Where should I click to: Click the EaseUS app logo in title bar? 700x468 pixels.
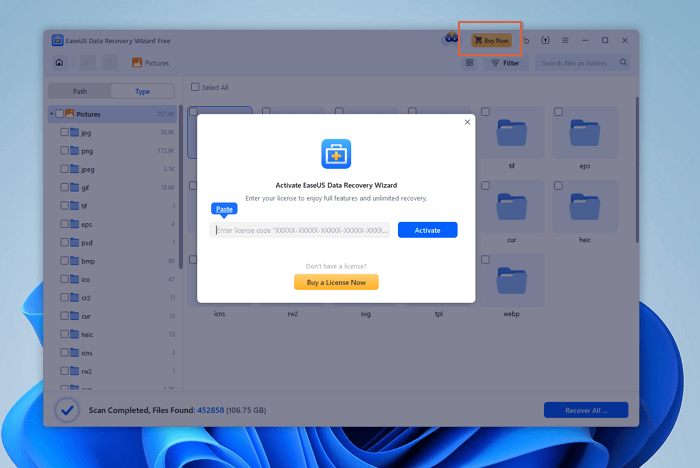click(57, 40)
